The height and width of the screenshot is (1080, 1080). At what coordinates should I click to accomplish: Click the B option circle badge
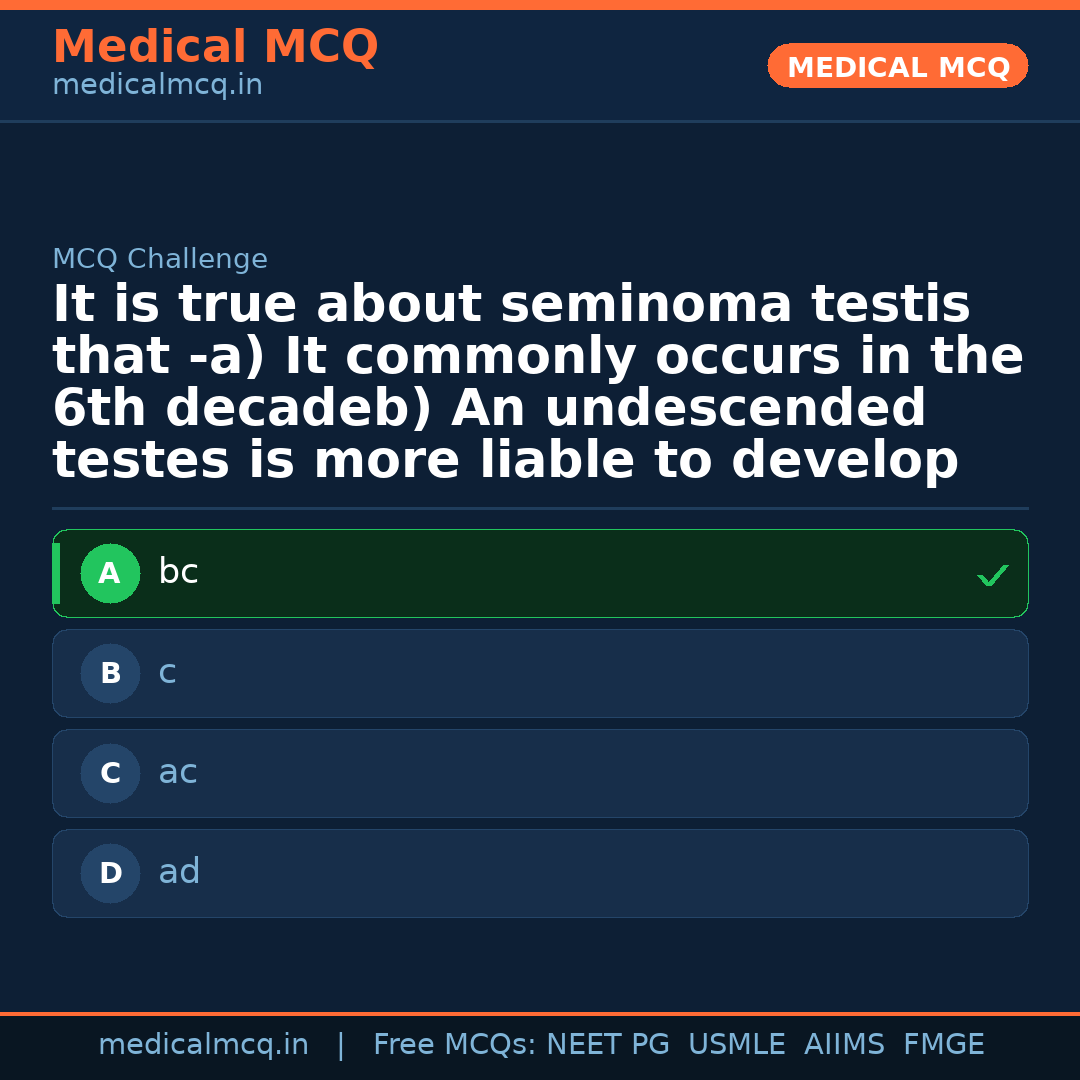(110, 674)
